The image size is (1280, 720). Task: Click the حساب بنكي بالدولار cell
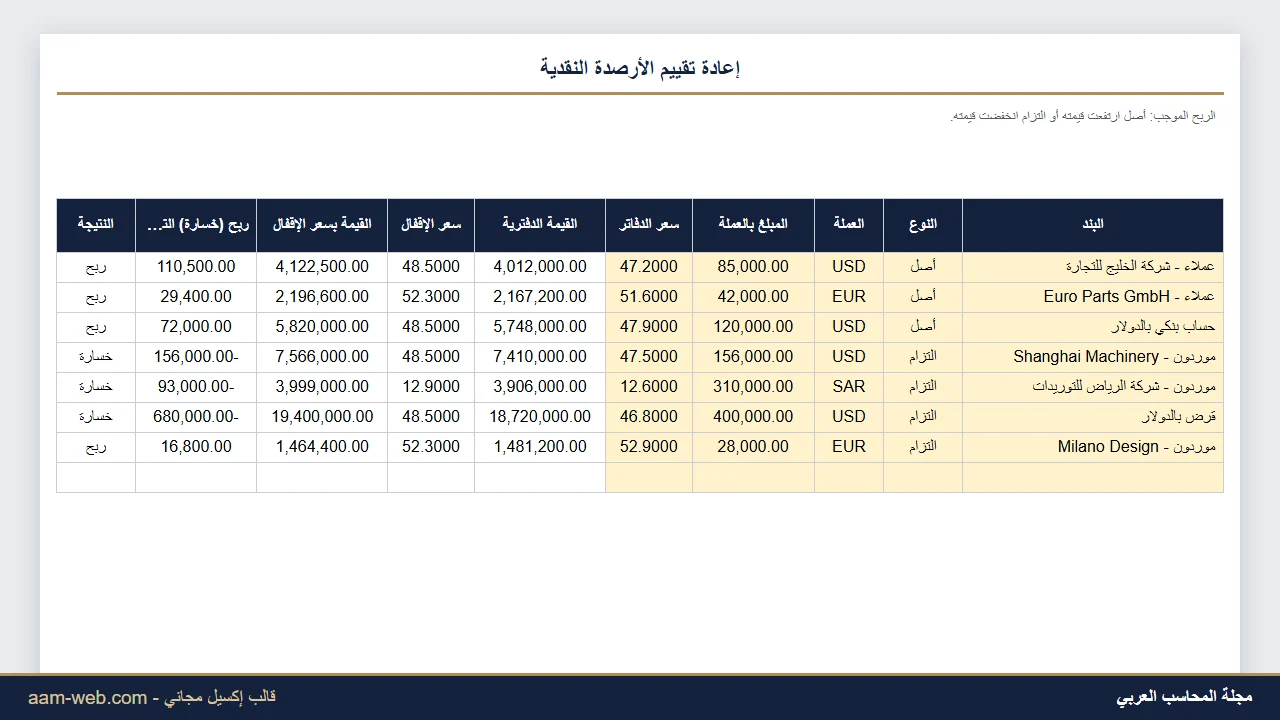click(x=1093, y=327)
